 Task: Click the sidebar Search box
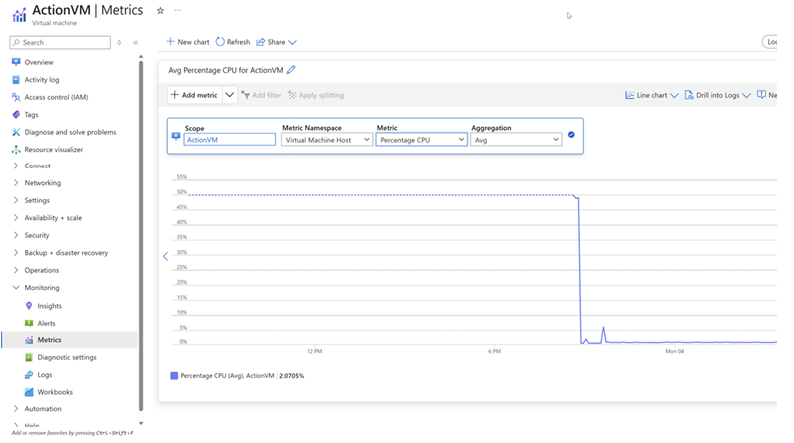coord(60,43)
